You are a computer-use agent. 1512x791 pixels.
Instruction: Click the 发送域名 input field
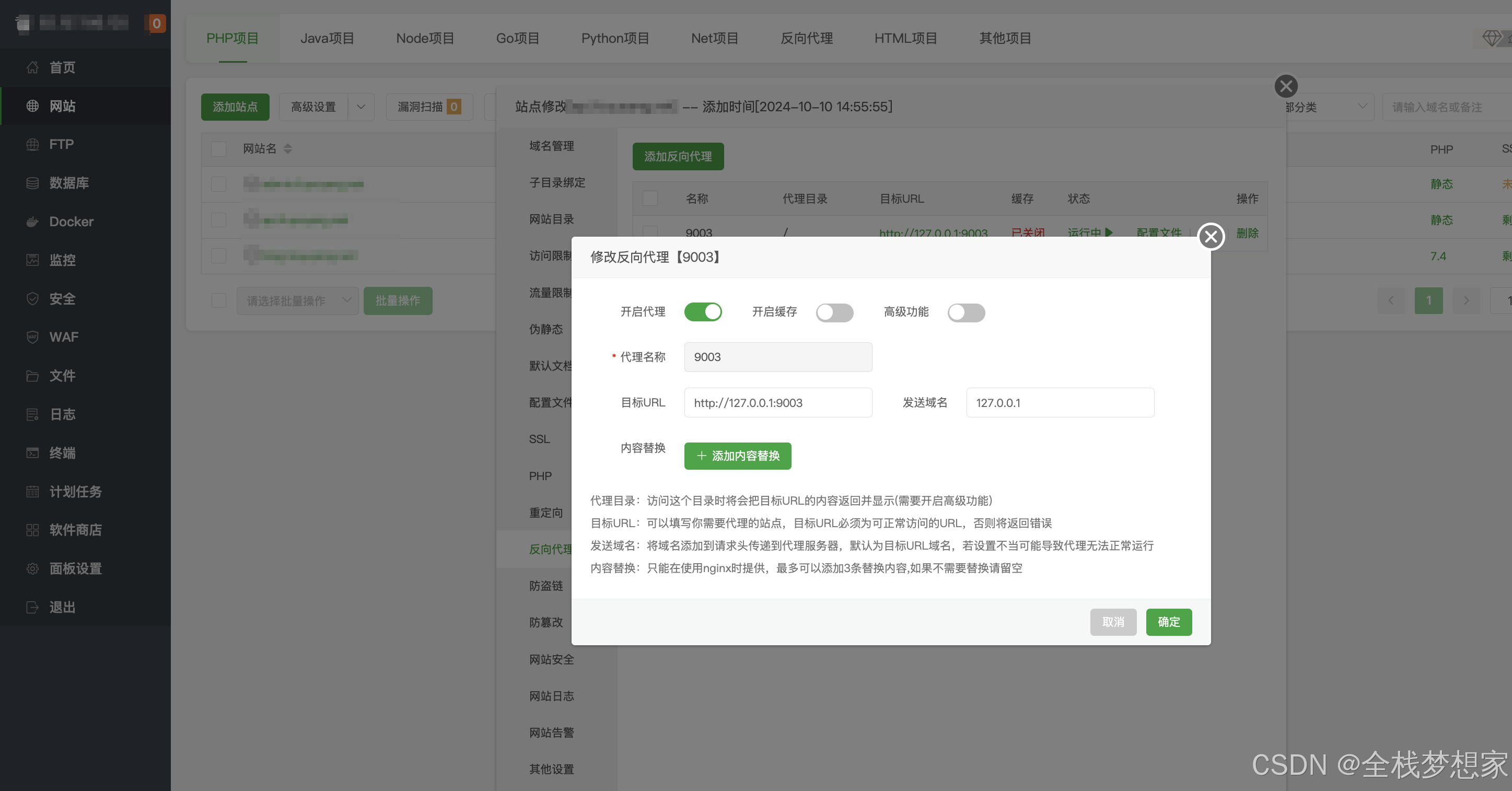(x=1060, y=402)
